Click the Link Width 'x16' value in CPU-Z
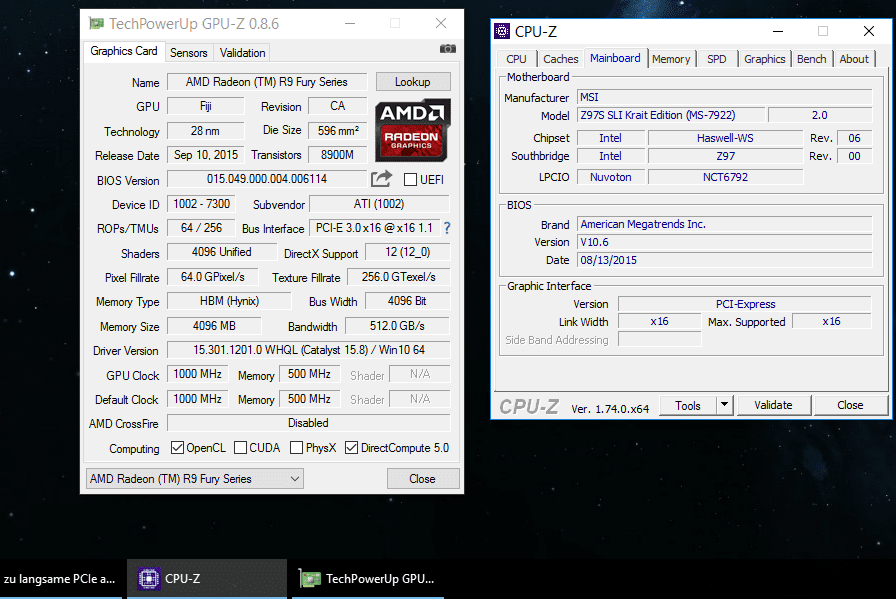This screenshot has height=599, width=896. click(659, 321)
